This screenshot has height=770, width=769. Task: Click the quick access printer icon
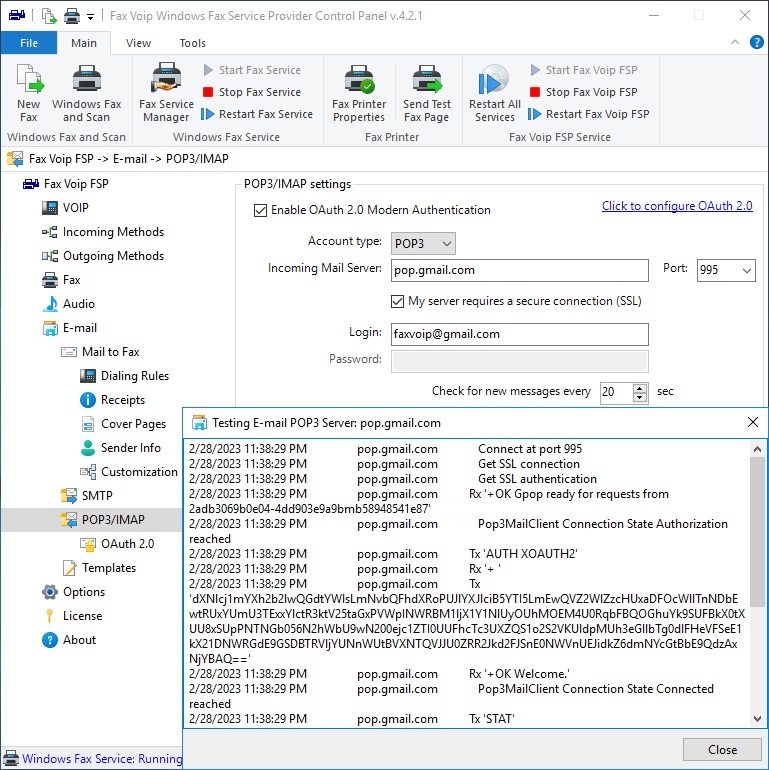coord(72,16)
